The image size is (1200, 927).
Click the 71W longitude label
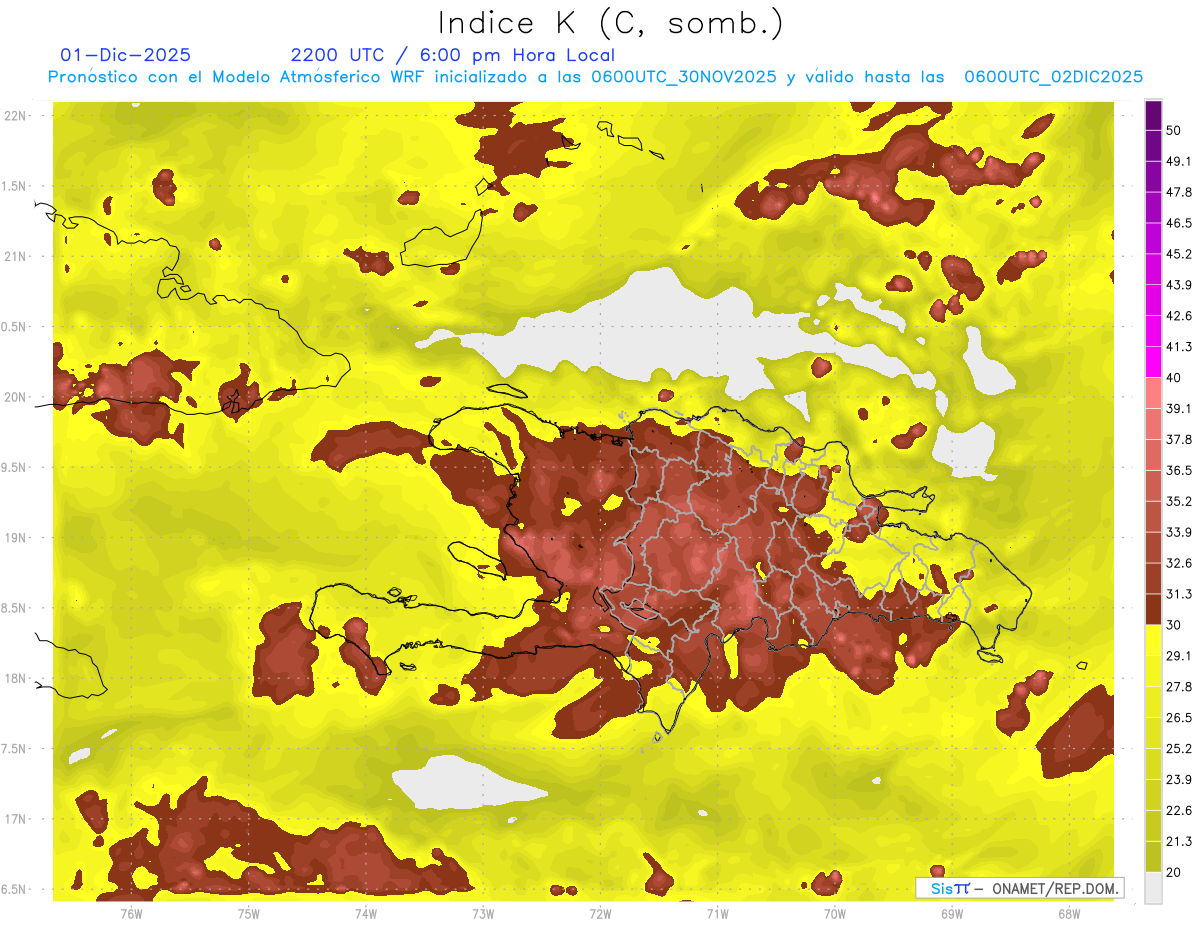tap(717, 914)
